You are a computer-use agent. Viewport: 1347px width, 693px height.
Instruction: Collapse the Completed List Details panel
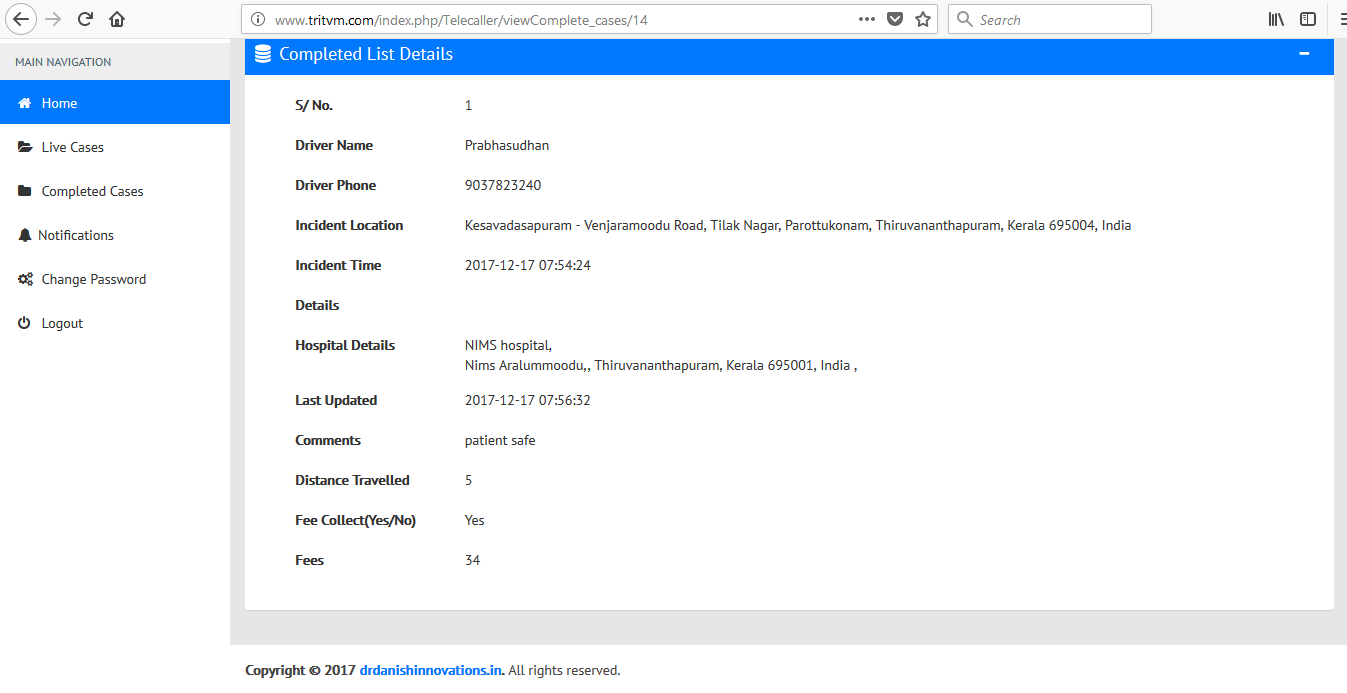tap(1304, 54)
